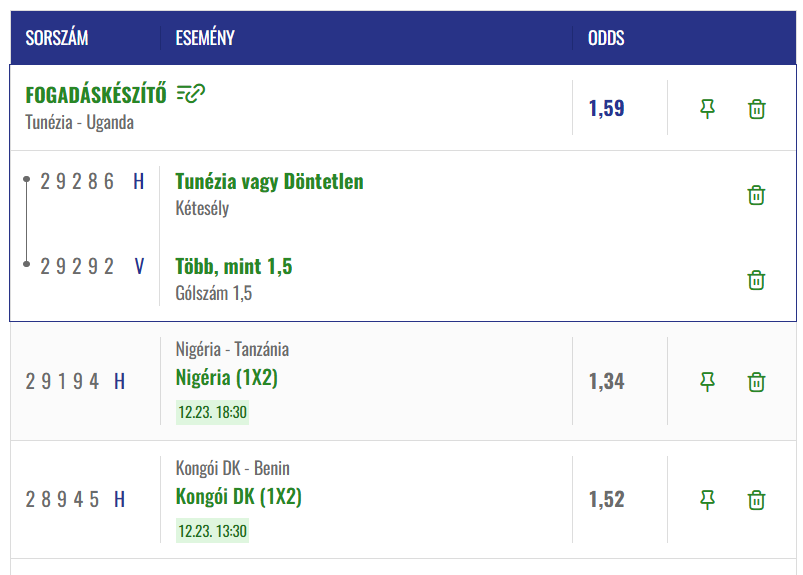Open the Nigéria (1X2) market
This screenshot has height=575, width=803.
(226, 378)
